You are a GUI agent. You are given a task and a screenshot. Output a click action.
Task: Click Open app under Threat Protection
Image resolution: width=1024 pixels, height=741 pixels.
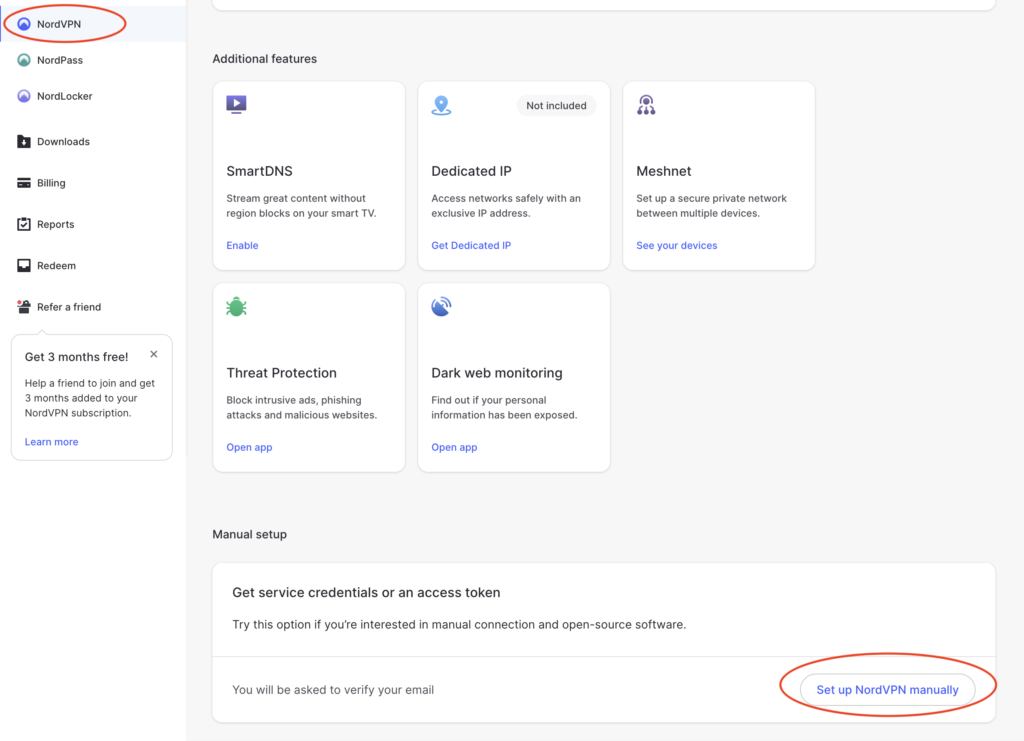tap(249, 448)
